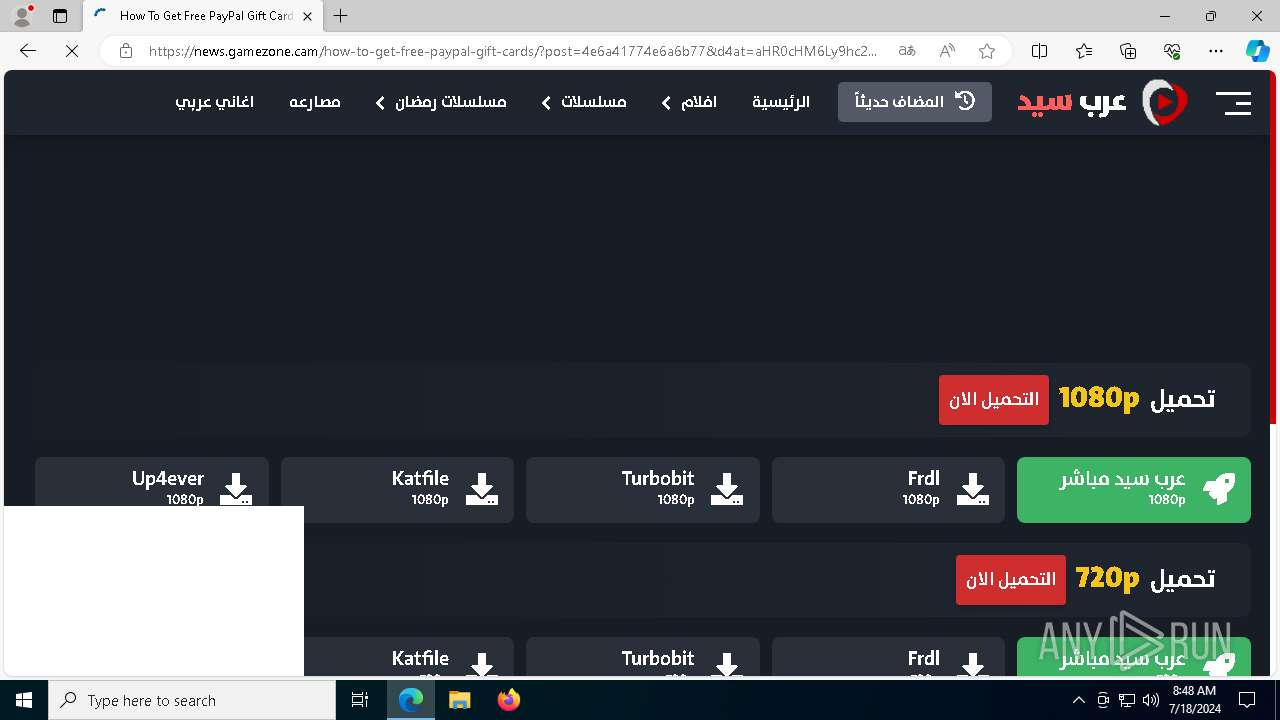Click the Windows taskbar search box
1280x720 pixels.
click(192, 700)
